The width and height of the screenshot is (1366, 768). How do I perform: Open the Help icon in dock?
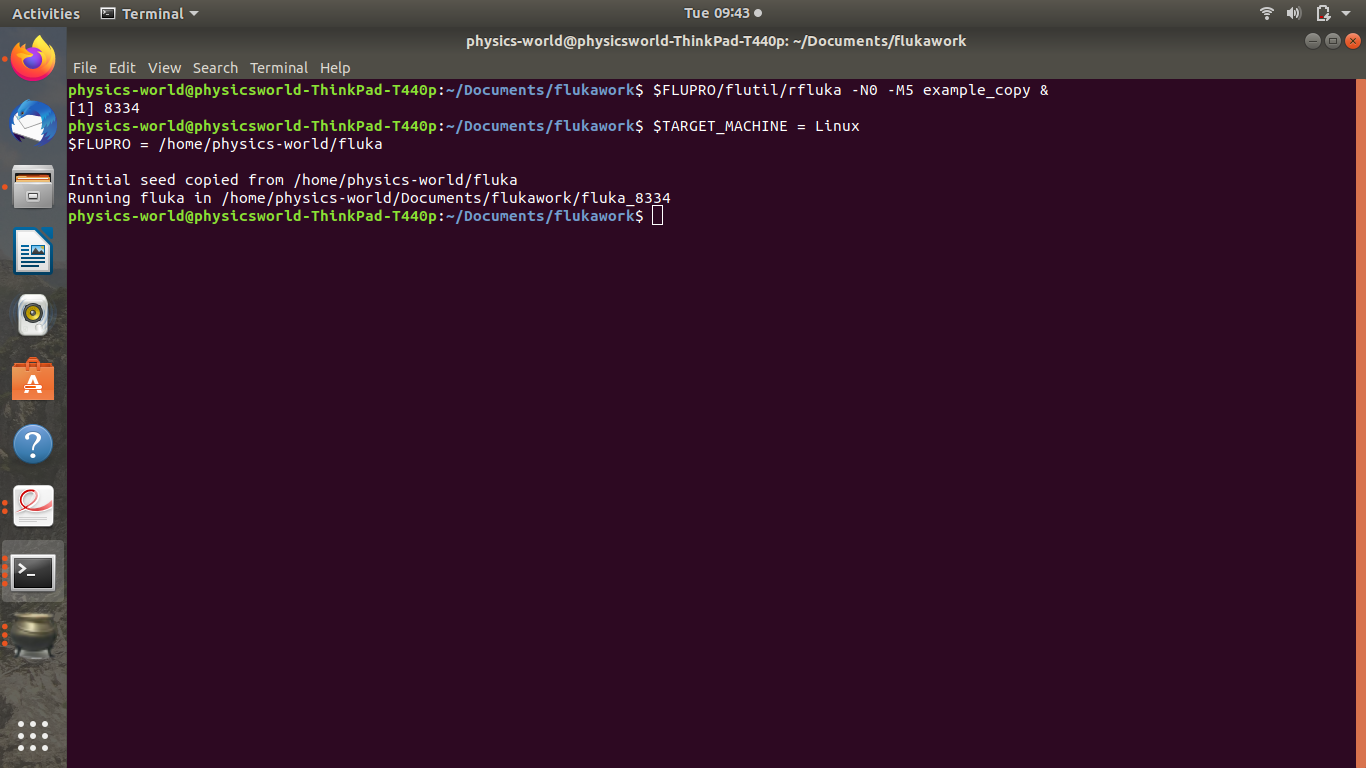tap(33, 444)
